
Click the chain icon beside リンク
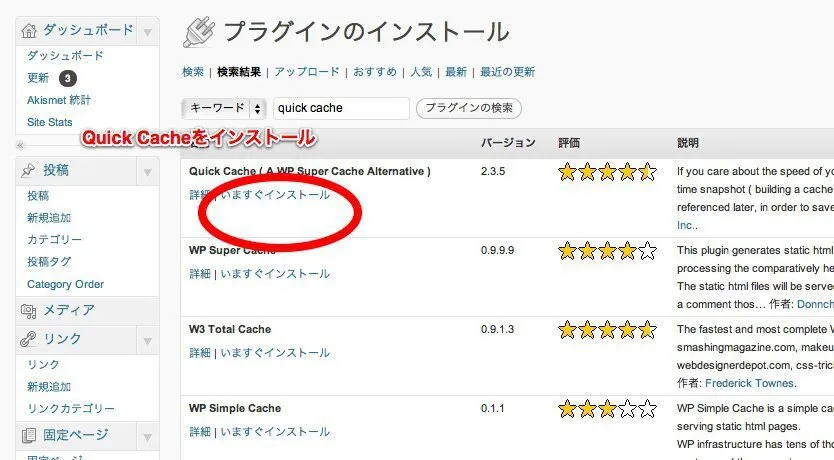[29, 339]
